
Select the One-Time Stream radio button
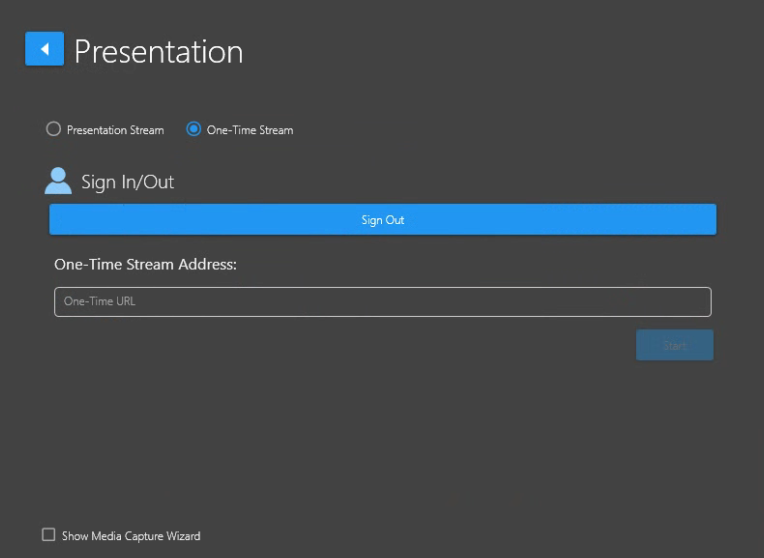coord(194,129)
